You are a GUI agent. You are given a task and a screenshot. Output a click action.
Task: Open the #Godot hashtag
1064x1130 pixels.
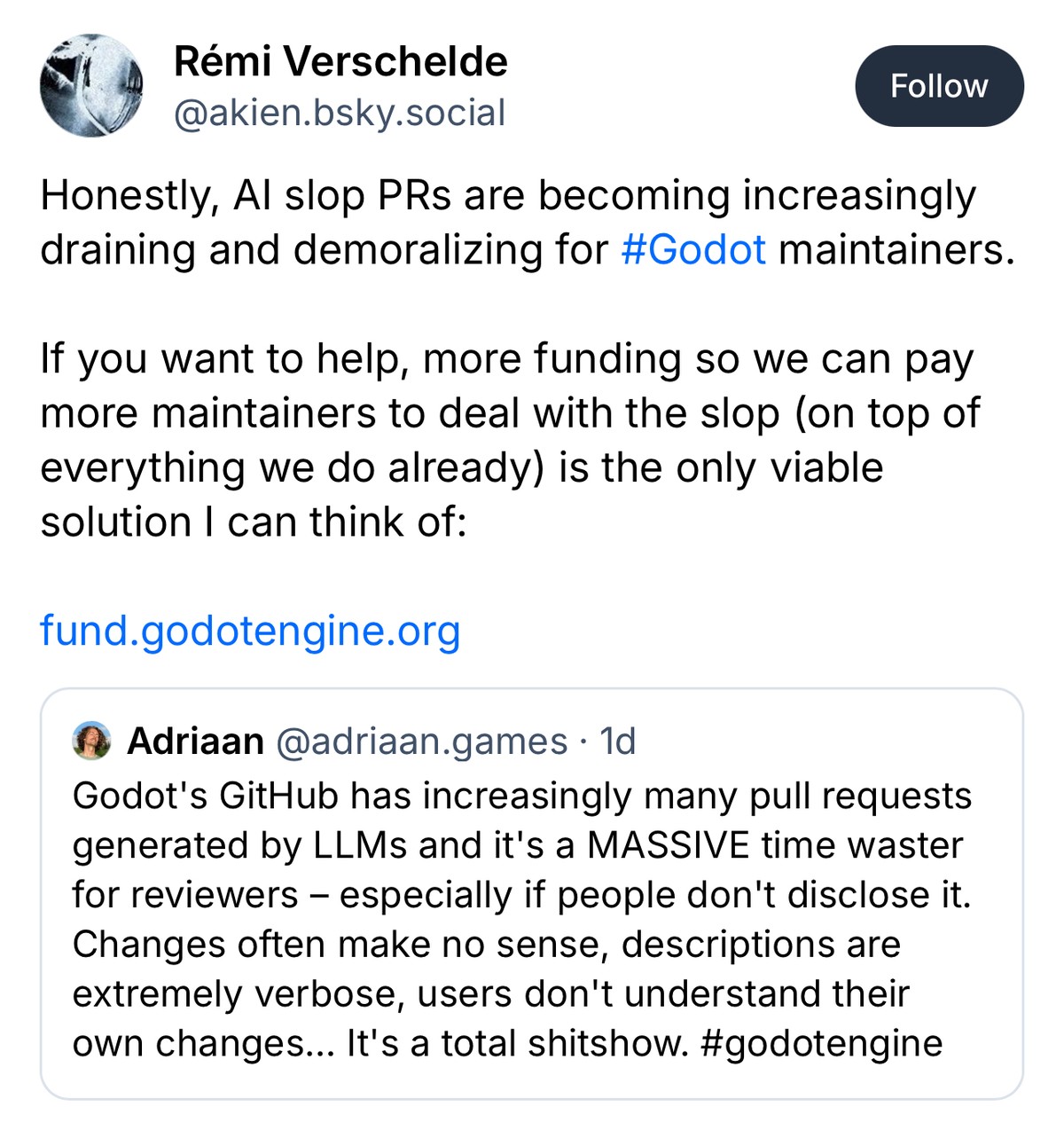693,249
